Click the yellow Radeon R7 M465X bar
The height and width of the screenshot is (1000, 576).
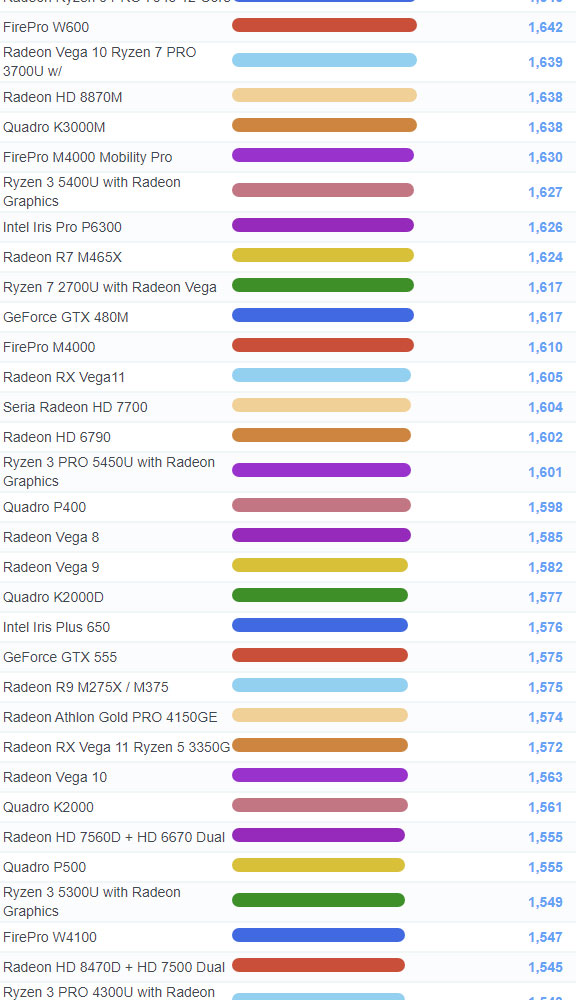323,256
